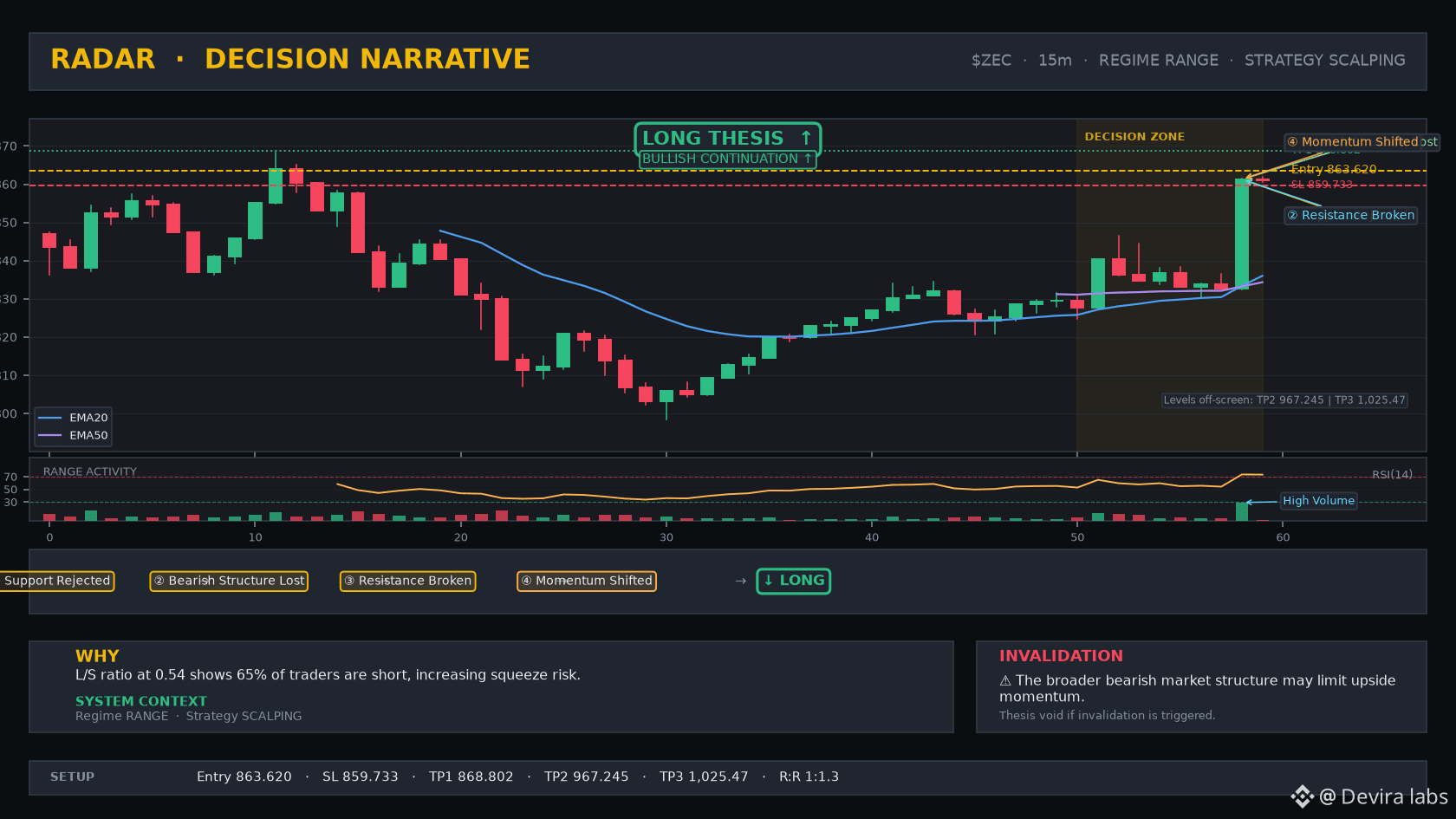
Task: Click the High Volume annotation
Action: pyautogui.click(x=1318, y=501)
